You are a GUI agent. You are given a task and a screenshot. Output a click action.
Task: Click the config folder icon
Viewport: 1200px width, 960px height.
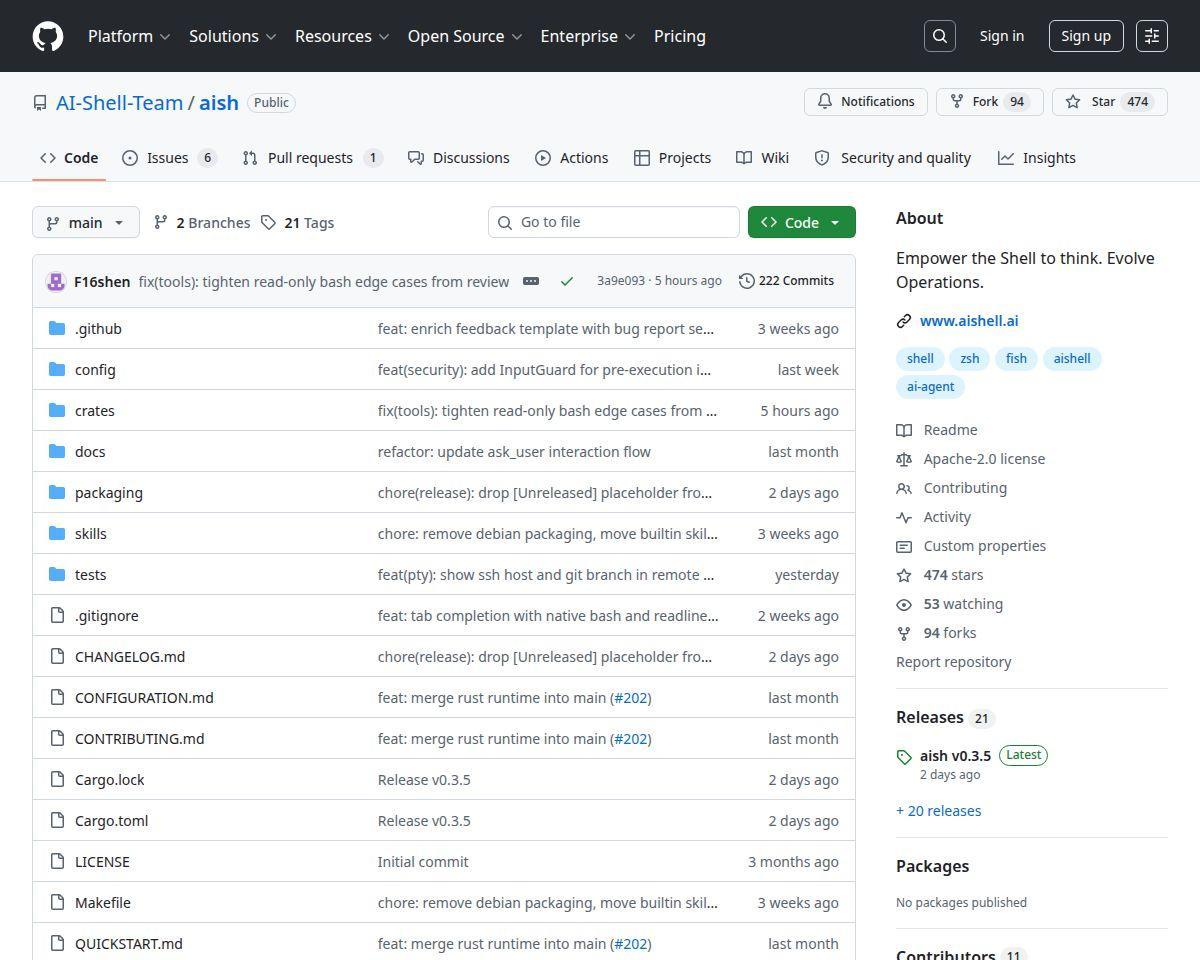pyautogui.click(x=57, y=369)
